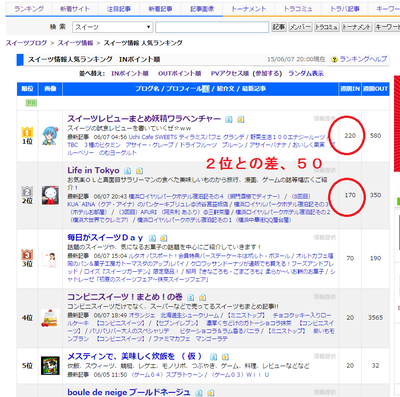The height and width of the screenshot is (397, 400).
Task: Click the rank 1 gold crown icon
Action: pyautogui.click(x=27, y=132)
